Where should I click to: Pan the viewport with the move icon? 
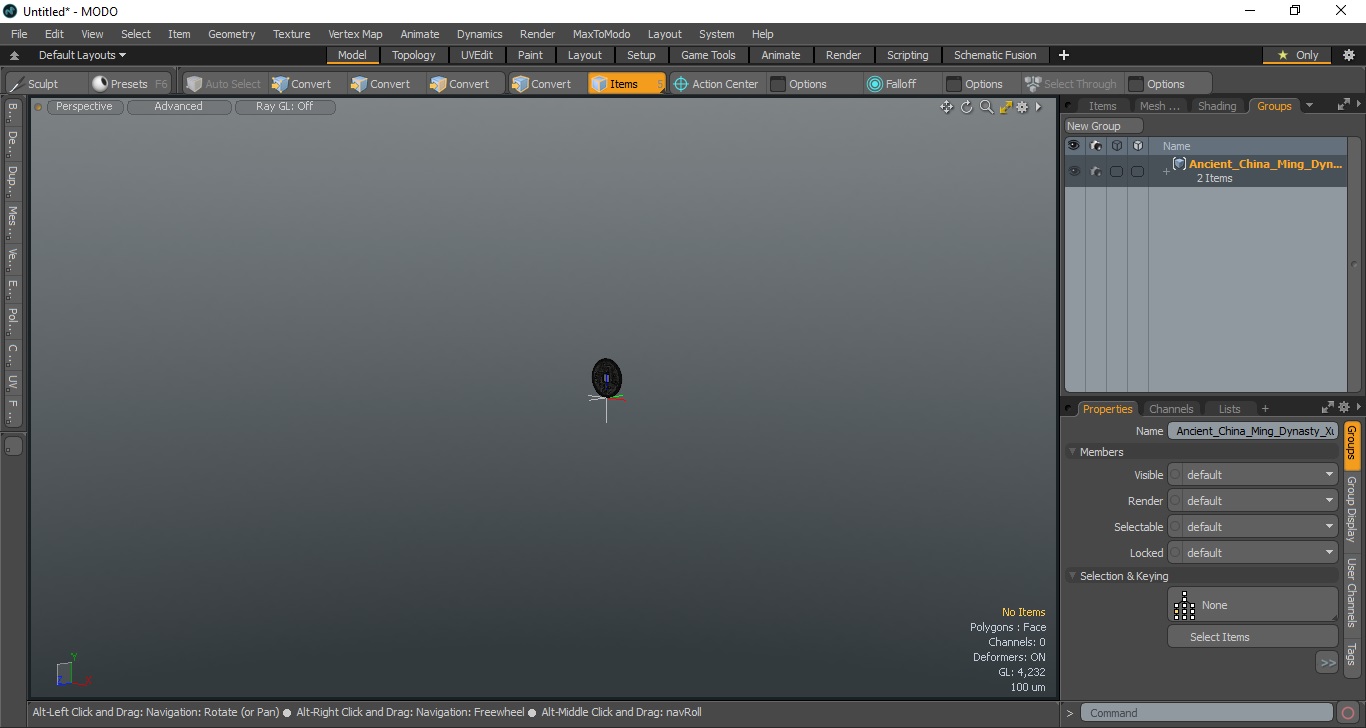coord(946,107)
